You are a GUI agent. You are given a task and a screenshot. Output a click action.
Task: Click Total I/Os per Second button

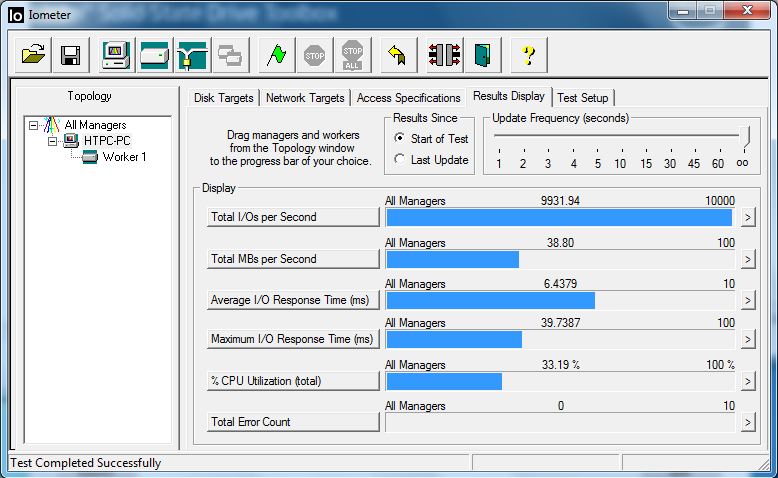[293, 217]
